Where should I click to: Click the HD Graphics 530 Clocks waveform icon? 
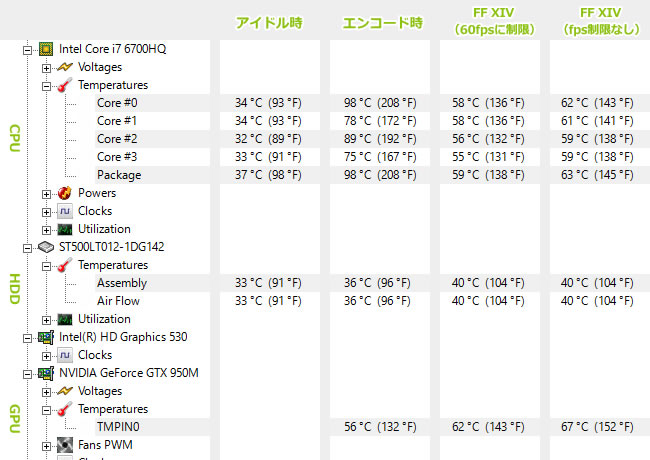tap(65, 355)
